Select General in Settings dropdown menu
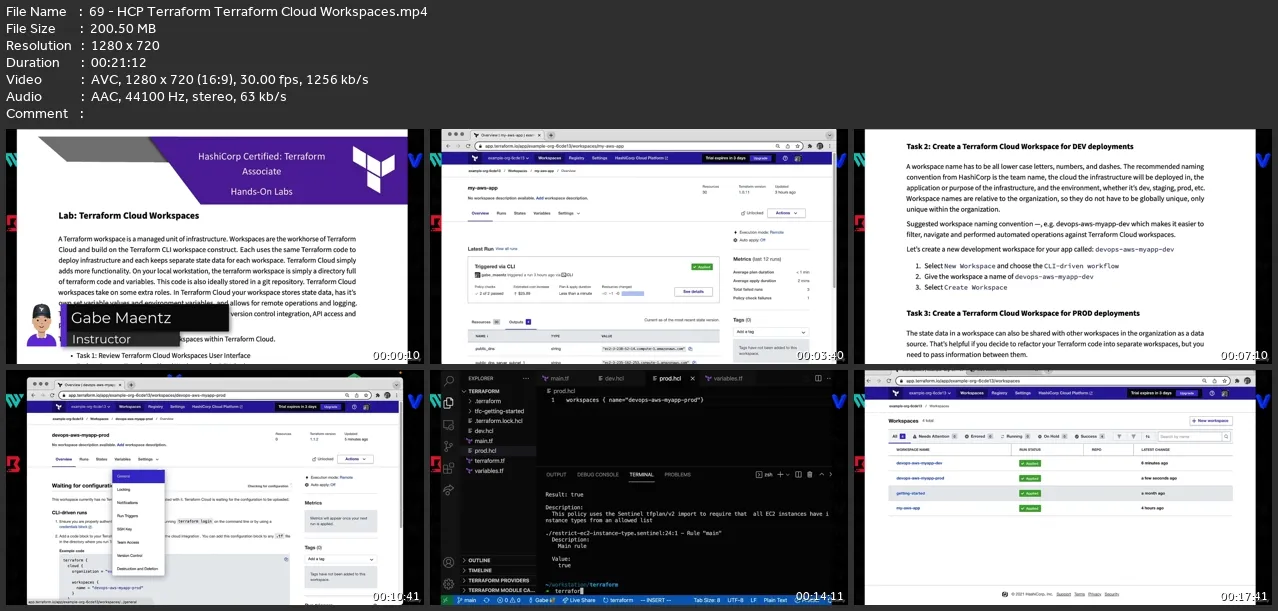This screenshot has width=1278, height=611. (138, 476)
